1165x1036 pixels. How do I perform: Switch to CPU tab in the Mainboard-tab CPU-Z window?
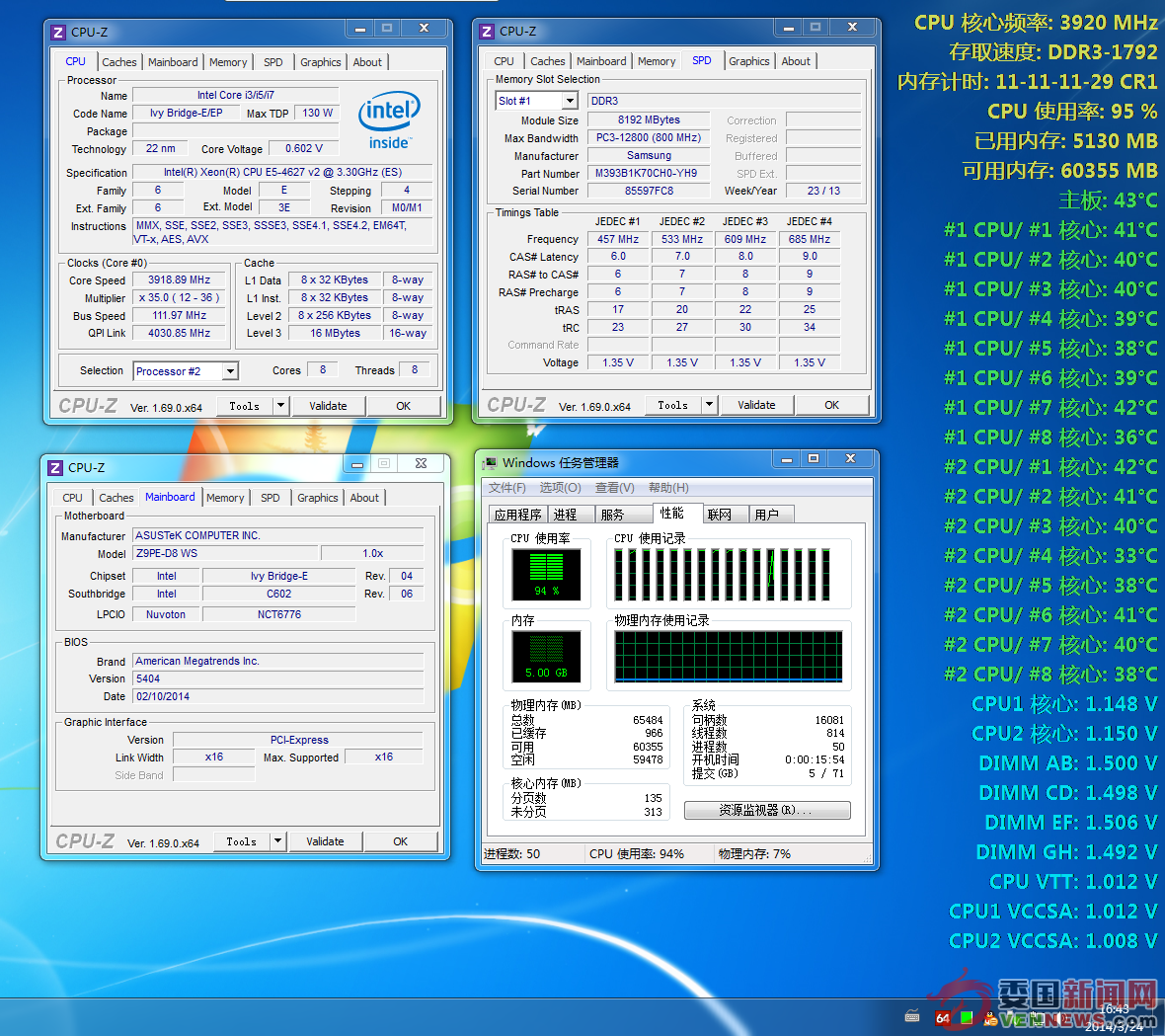(73, 498)
